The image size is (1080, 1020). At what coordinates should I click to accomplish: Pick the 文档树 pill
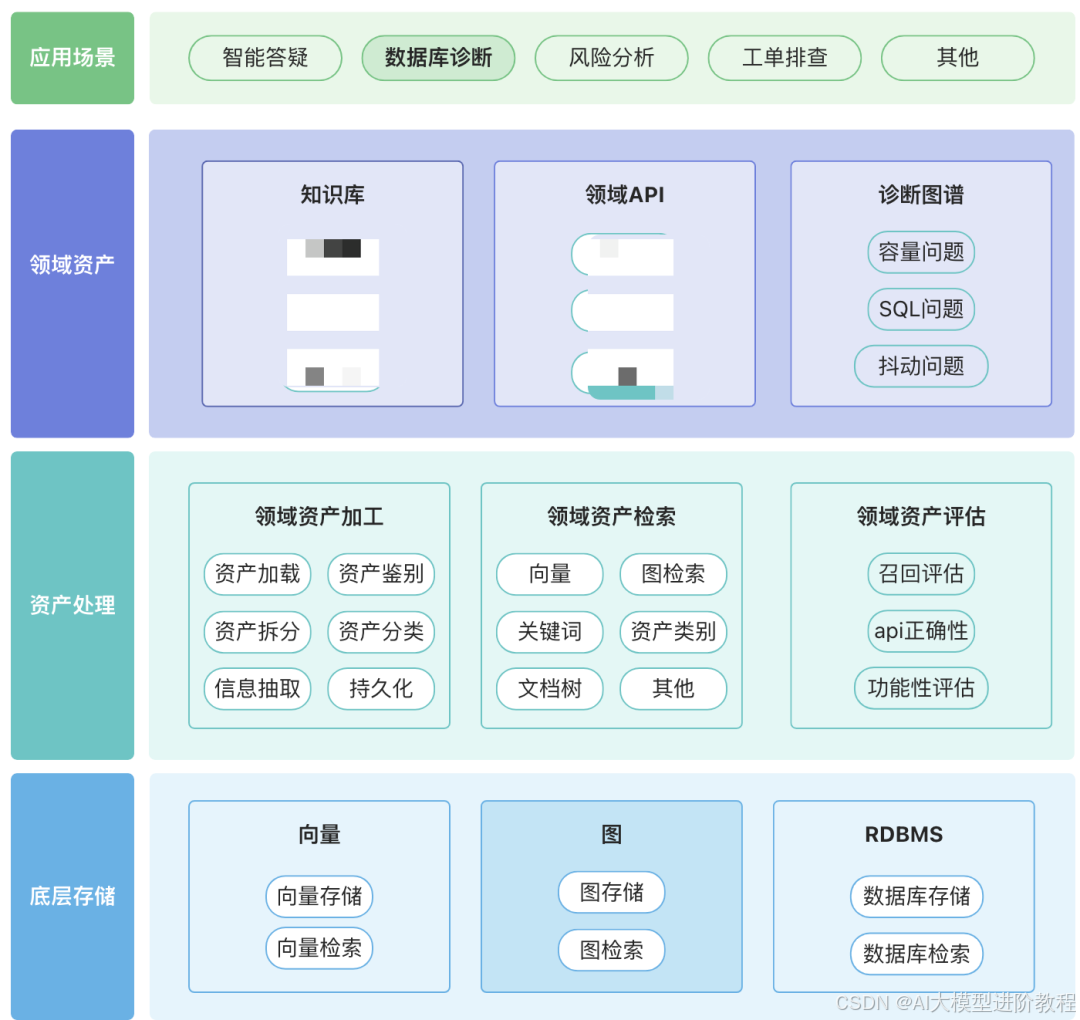pos(550,689)
